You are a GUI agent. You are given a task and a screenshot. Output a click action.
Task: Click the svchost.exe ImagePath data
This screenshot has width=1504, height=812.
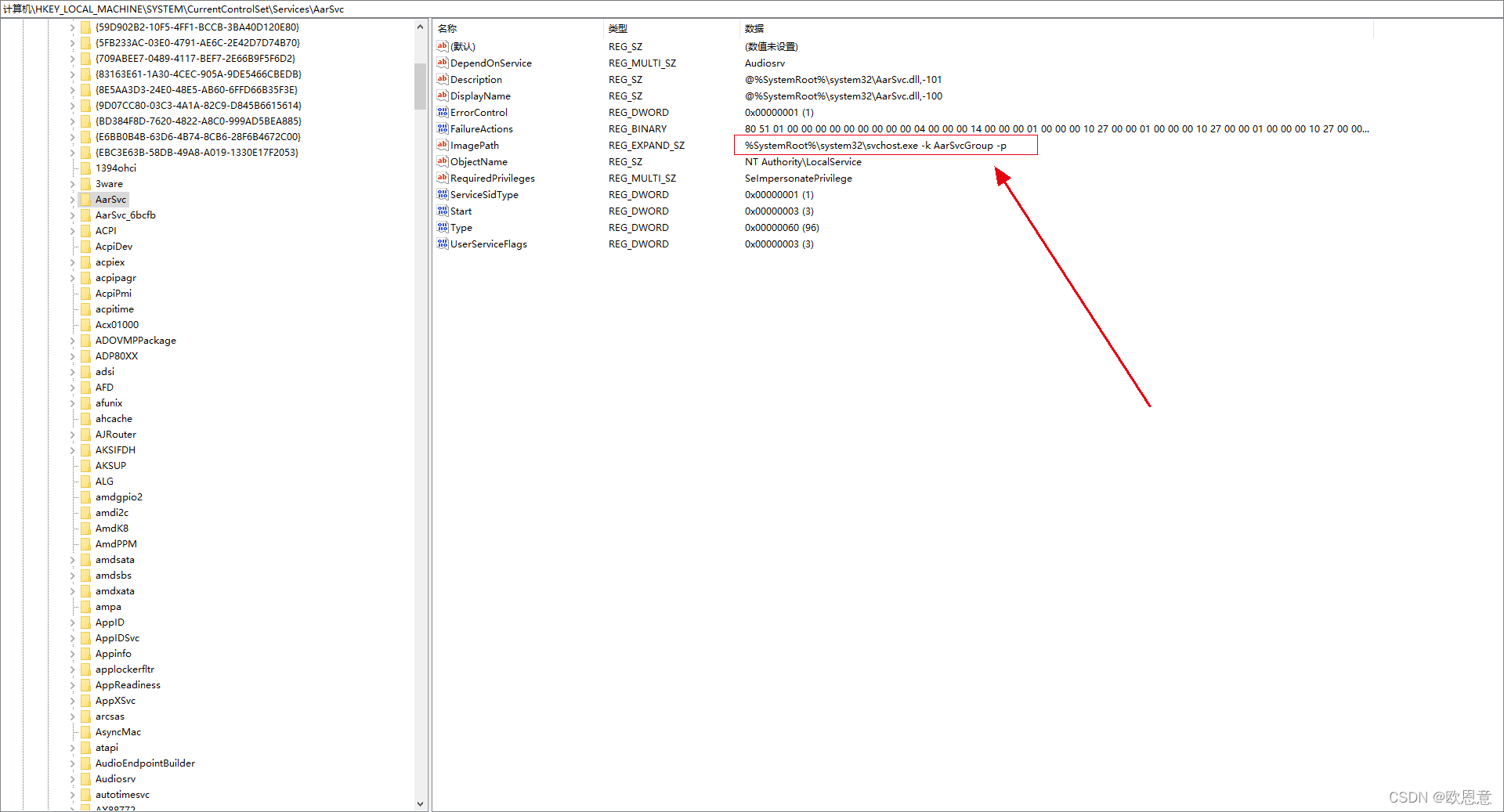[876, 145]
